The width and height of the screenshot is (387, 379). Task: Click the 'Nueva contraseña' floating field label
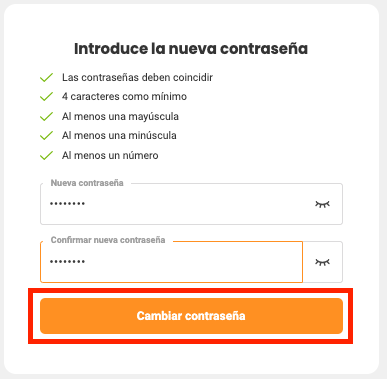pyautogui.click(x=87, y=183)
